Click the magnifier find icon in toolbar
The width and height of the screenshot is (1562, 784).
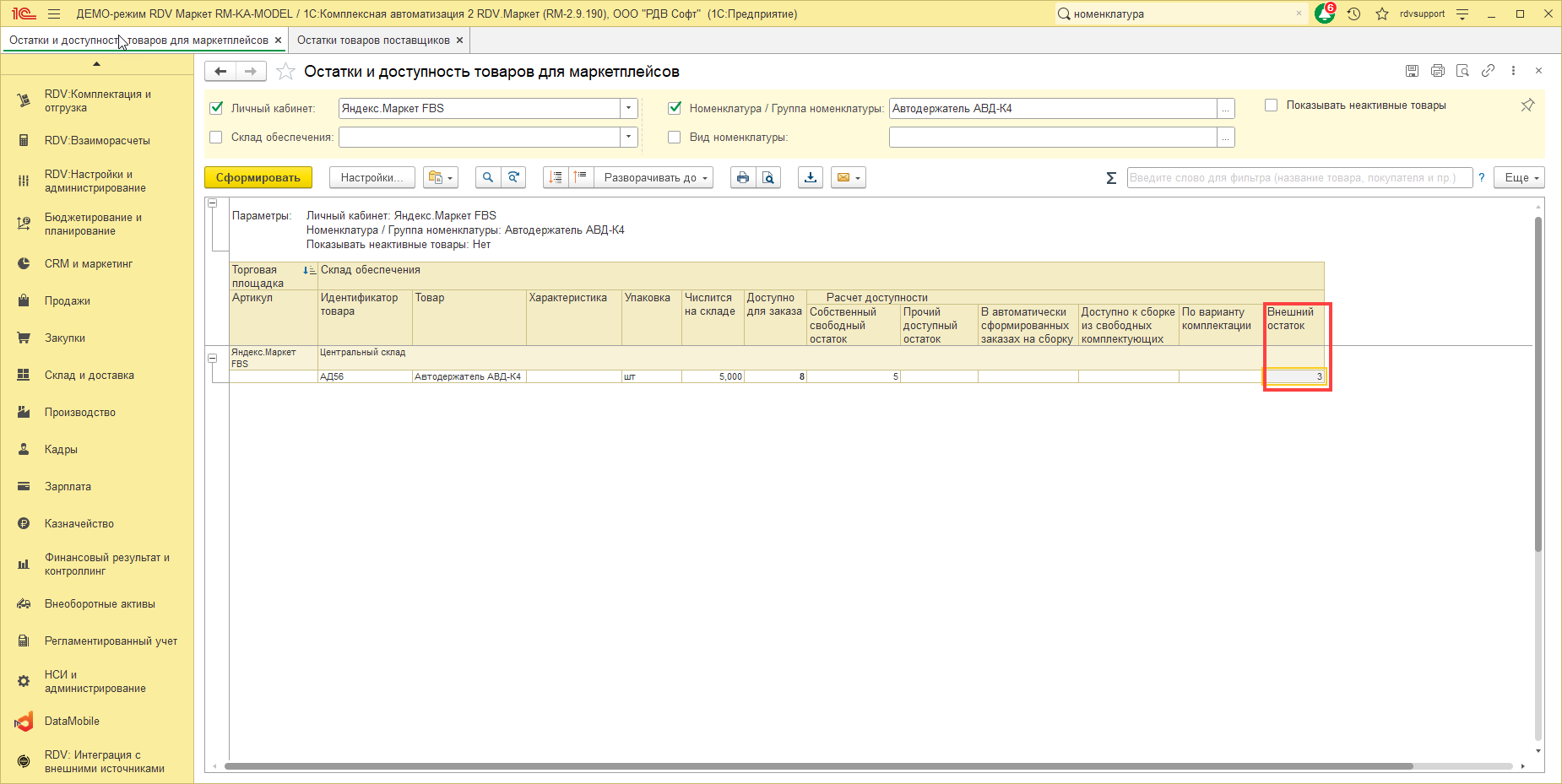pyautogui.click(x=487, y=177)
